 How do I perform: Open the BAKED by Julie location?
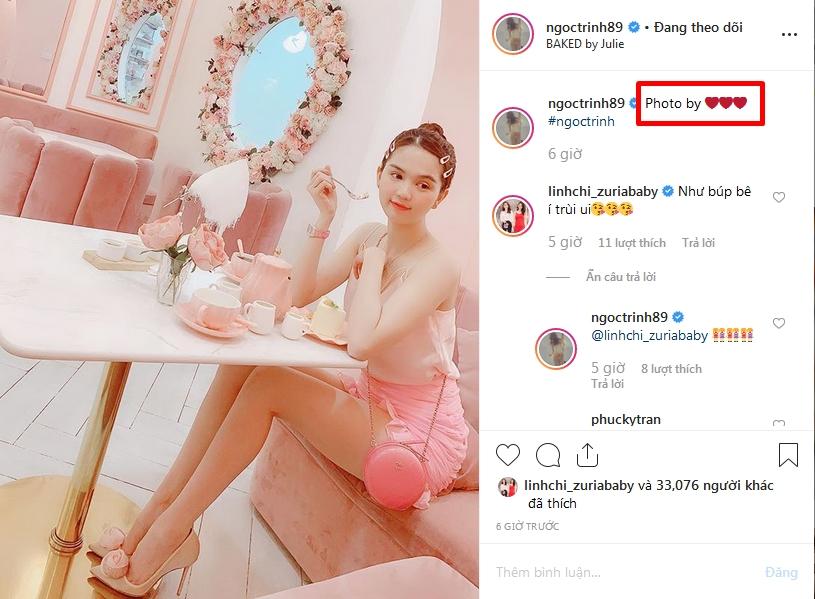[x=585, y=44]
